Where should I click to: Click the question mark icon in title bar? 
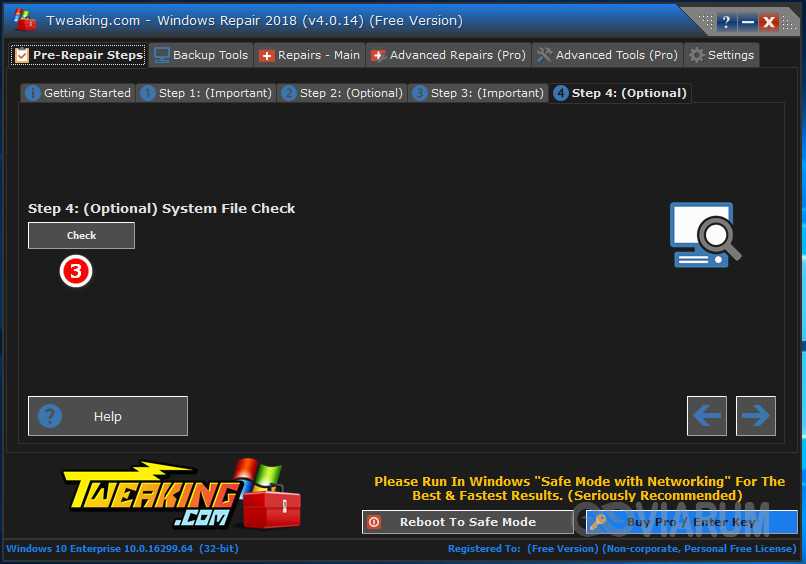(725, 22)
